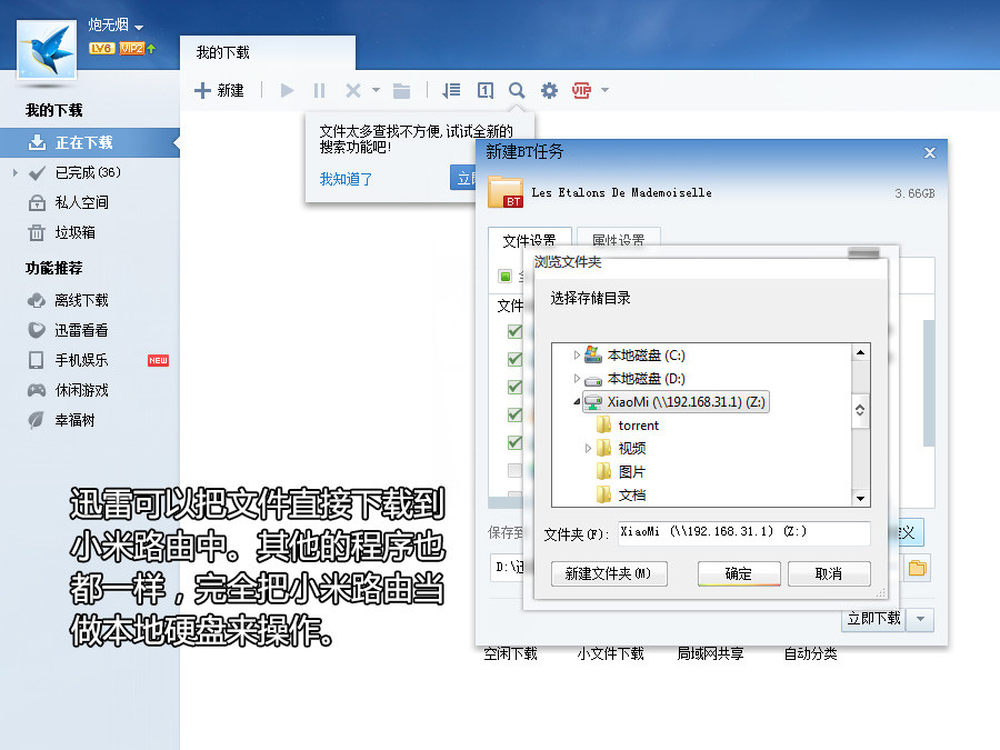The image size is (1000, 750).
Task: Toggle the green select-all checkbox
Action: tap(505, 276)
